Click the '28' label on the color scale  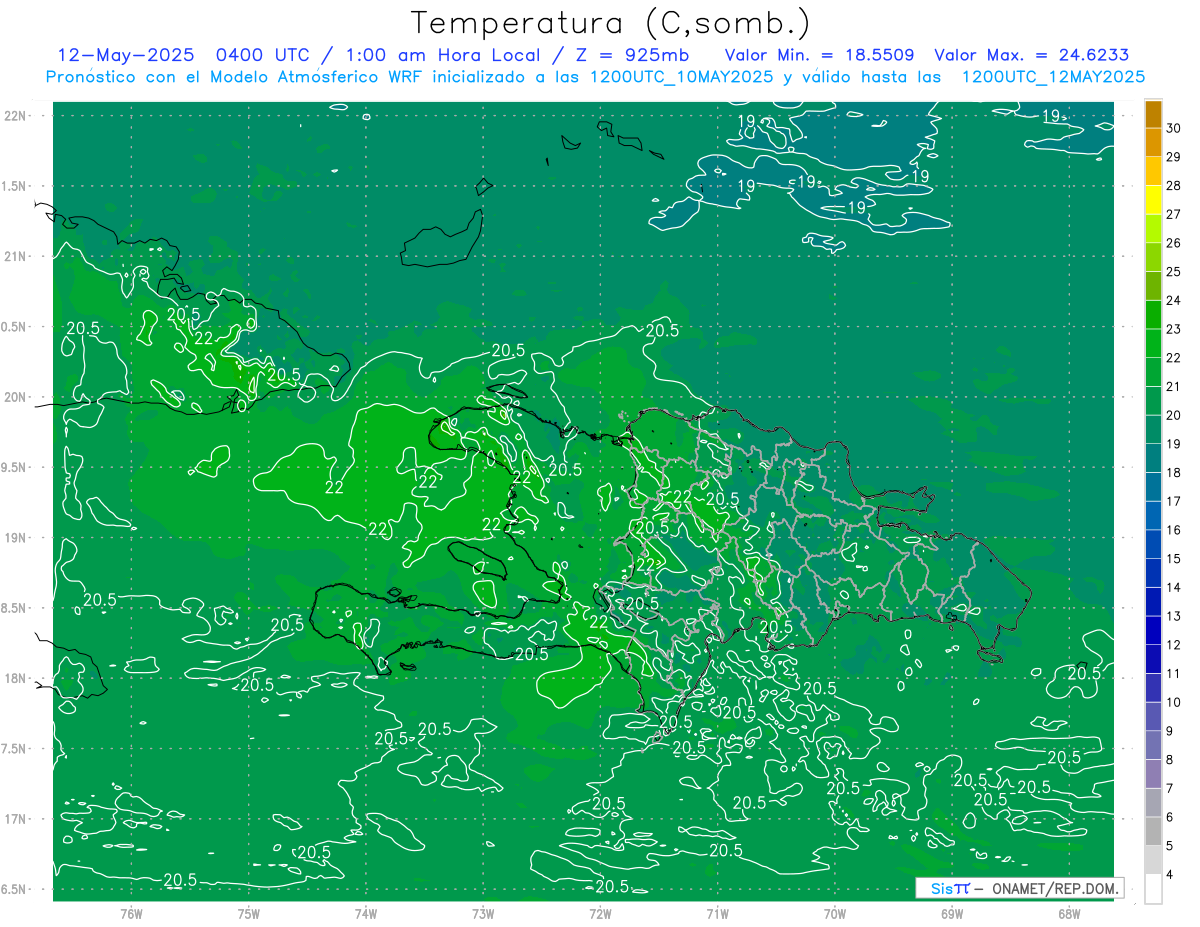tap(1174, 186)
